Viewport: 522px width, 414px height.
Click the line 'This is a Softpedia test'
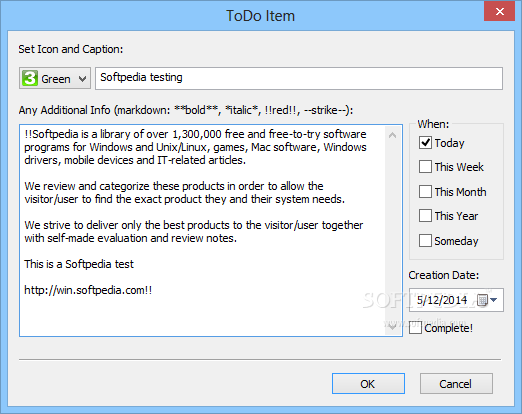coord(79,264)
